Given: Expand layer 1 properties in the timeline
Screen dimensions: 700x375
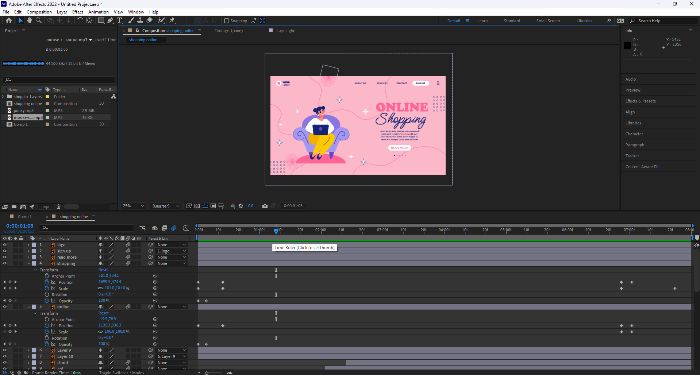Looking at the screenshot, I should [x=28, y=245].
